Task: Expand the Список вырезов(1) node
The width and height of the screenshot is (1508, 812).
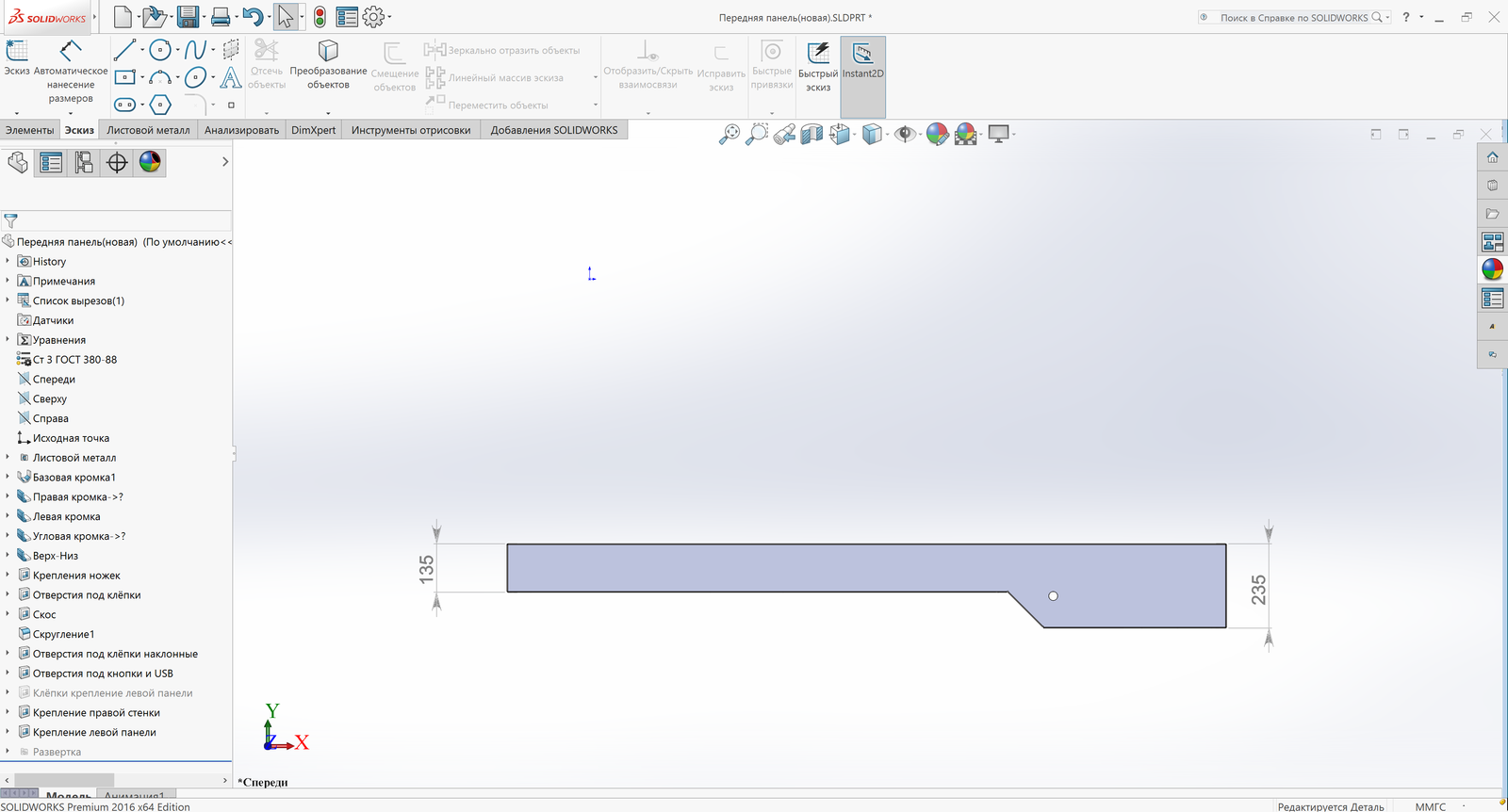Action: click(8, 300)
